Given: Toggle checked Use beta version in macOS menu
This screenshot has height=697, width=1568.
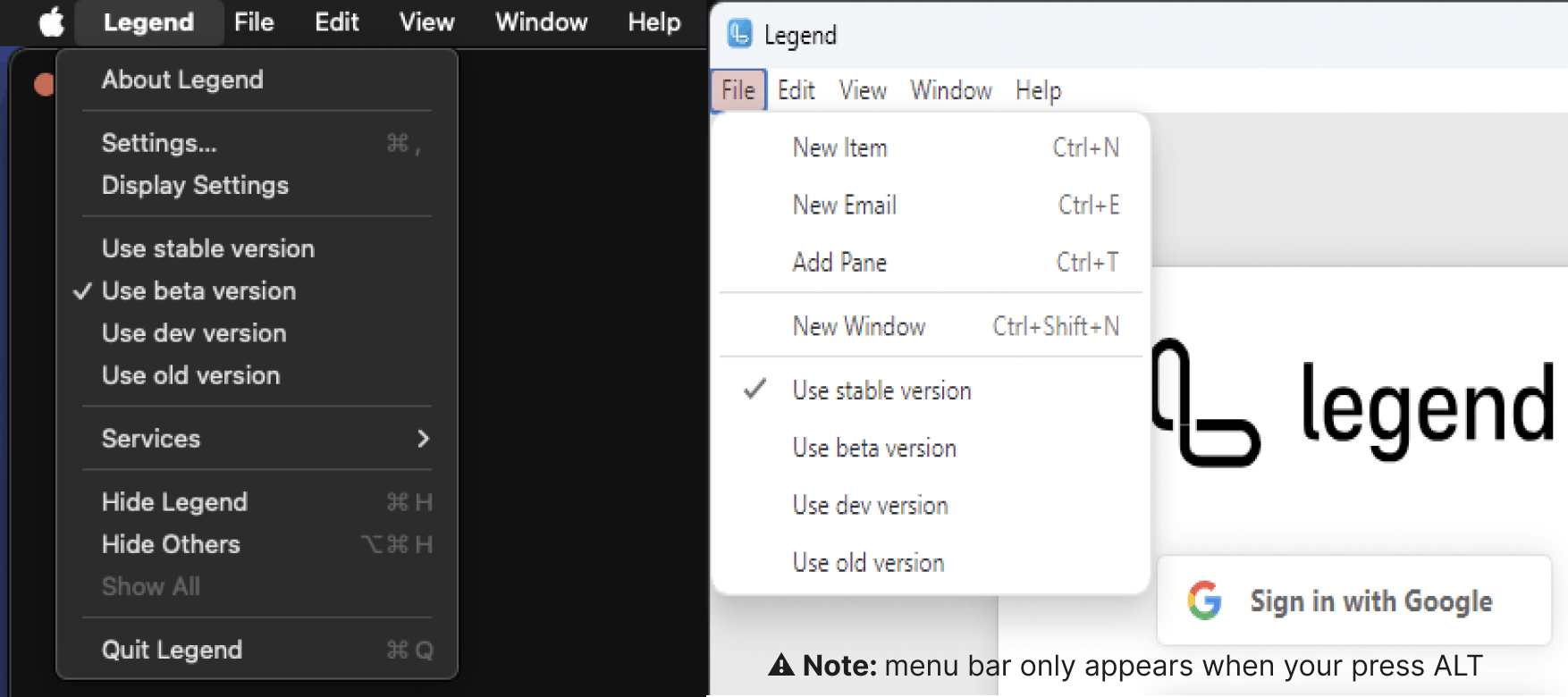Looking at the screenshot, I should coord(257,290).
